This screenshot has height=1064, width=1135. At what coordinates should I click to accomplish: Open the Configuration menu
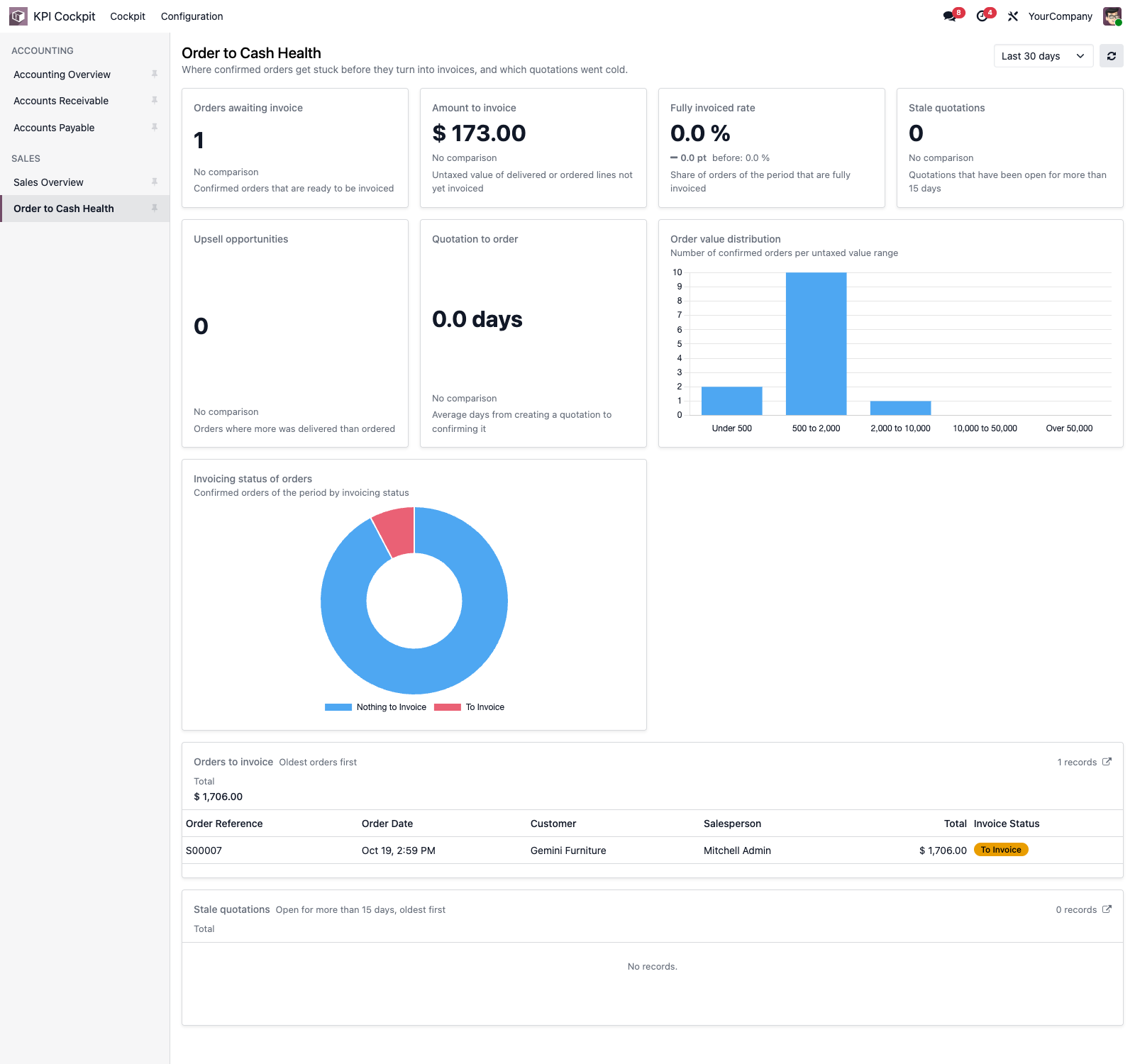192,16
